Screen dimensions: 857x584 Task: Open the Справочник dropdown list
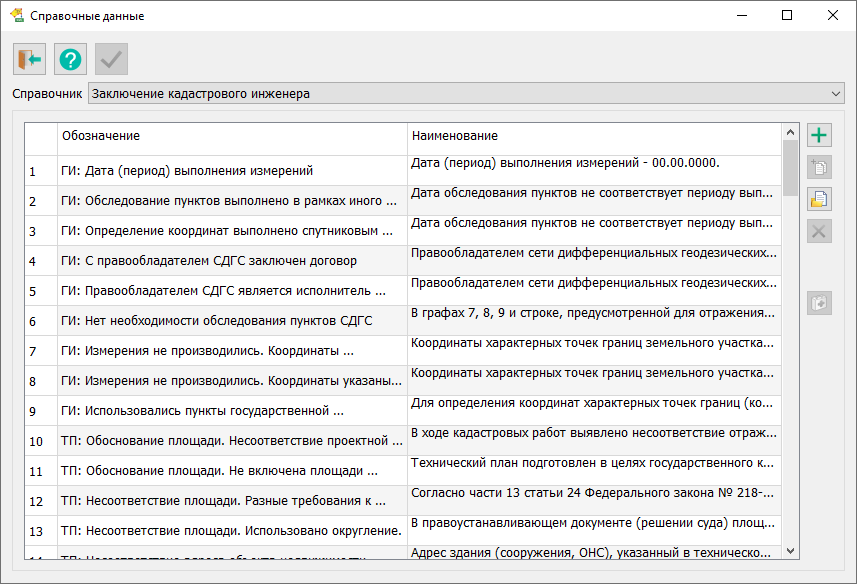836,94
